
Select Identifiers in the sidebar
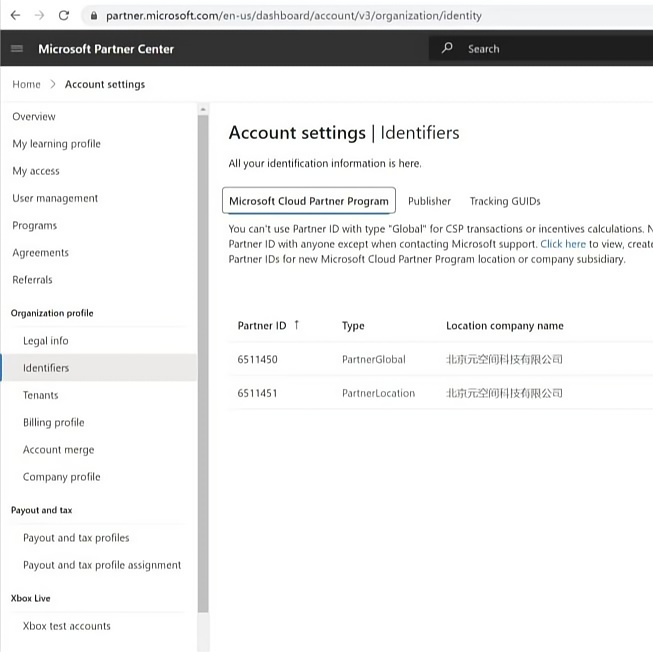click(x=98, y=368)
